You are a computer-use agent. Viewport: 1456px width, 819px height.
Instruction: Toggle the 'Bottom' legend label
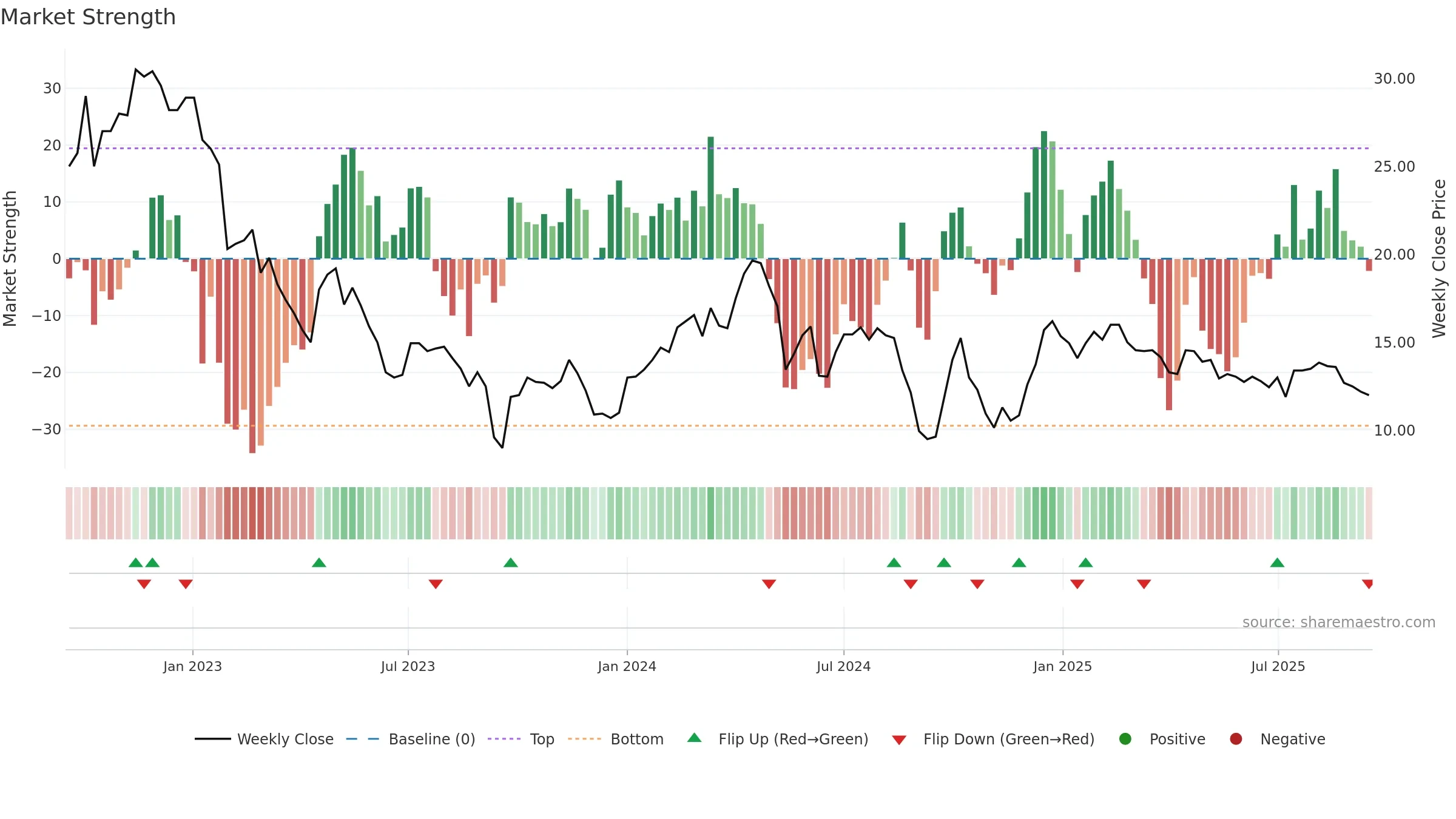[x=637, y=740]
